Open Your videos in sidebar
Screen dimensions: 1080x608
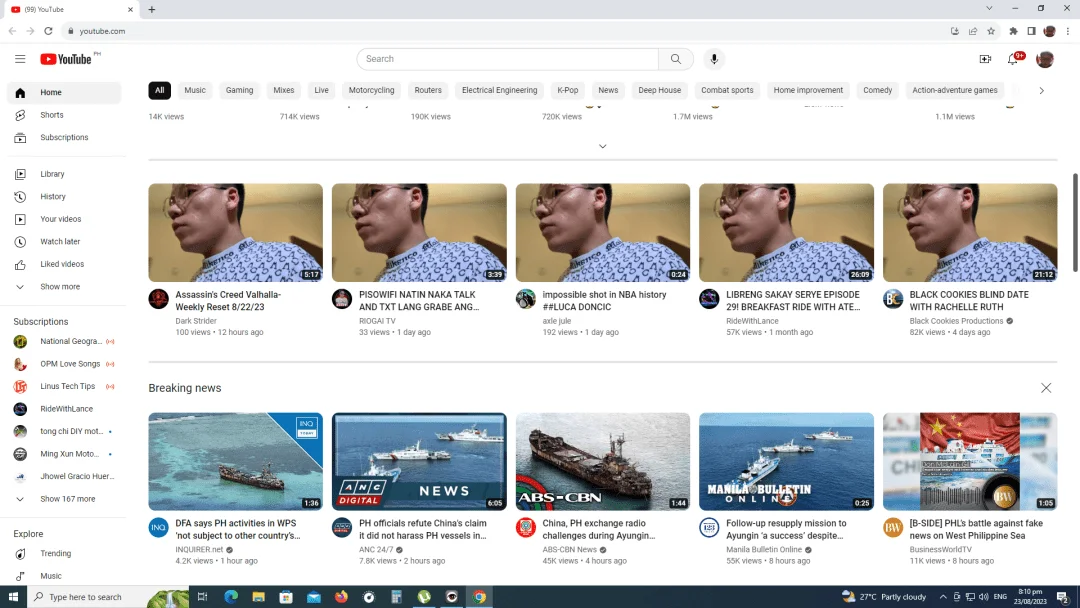pos(64,219)
